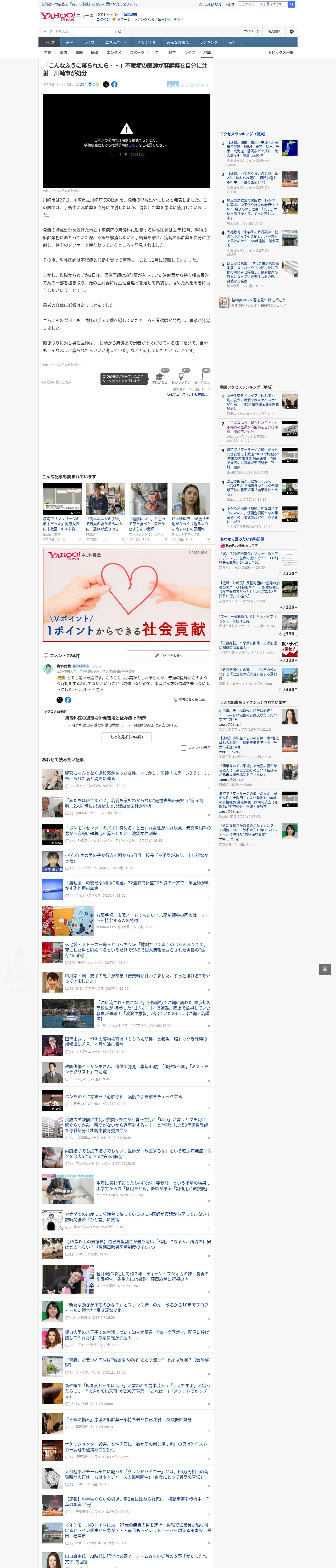The width and height of the screenshot is (336, 1568).
Task: Click the Facebook share icon under the expert comment
Action: coord(68,700)
